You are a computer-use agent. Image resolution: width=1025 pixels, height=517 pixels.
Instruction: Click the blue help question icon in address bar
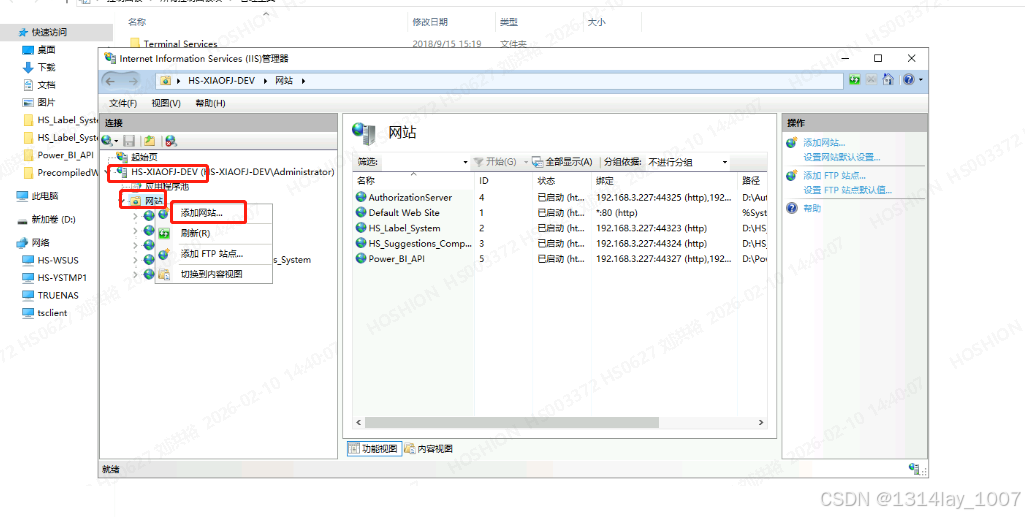click(x=909, y=80)
